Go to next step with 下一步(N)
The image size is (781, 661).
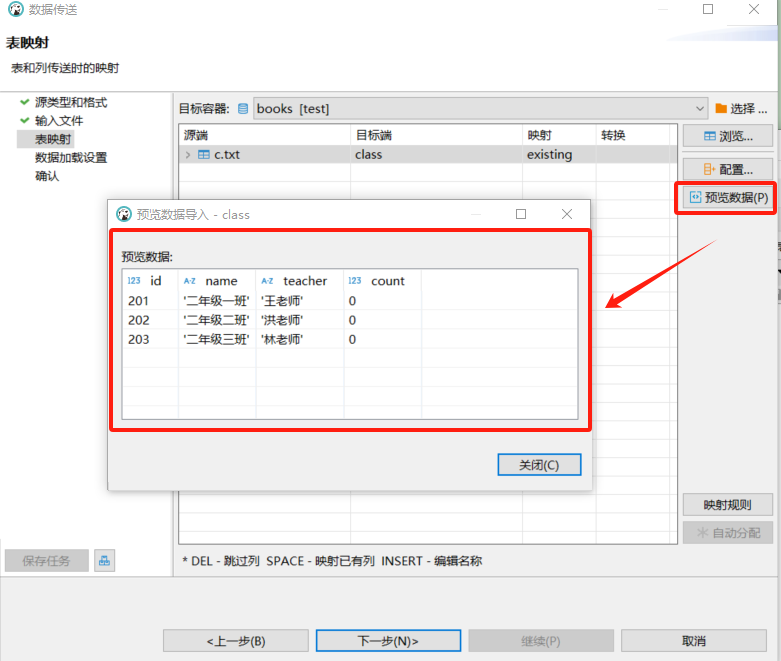388,641
